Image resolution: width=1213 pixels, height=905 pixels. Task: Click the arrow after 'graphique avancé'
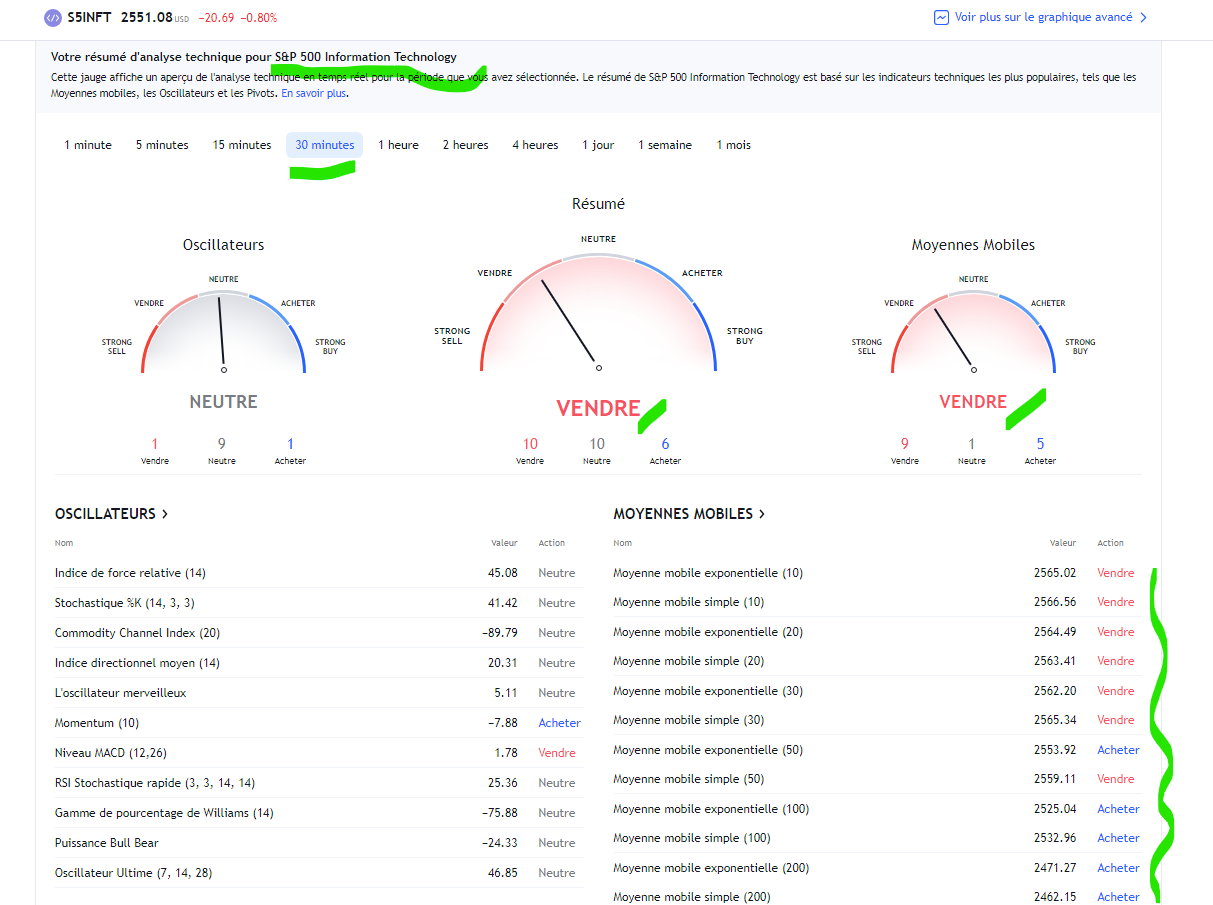[1143, 18]
